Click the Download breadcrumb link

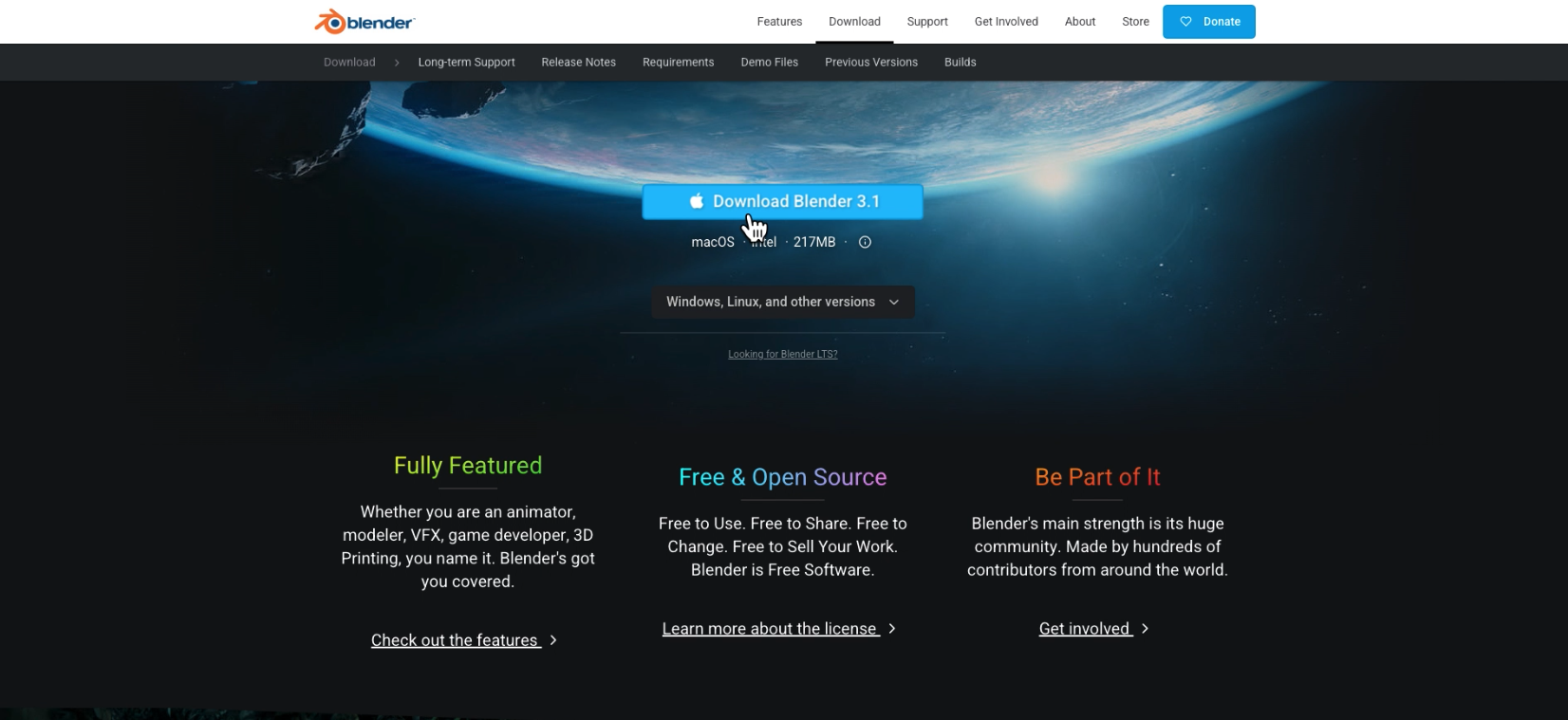point(349,63)
